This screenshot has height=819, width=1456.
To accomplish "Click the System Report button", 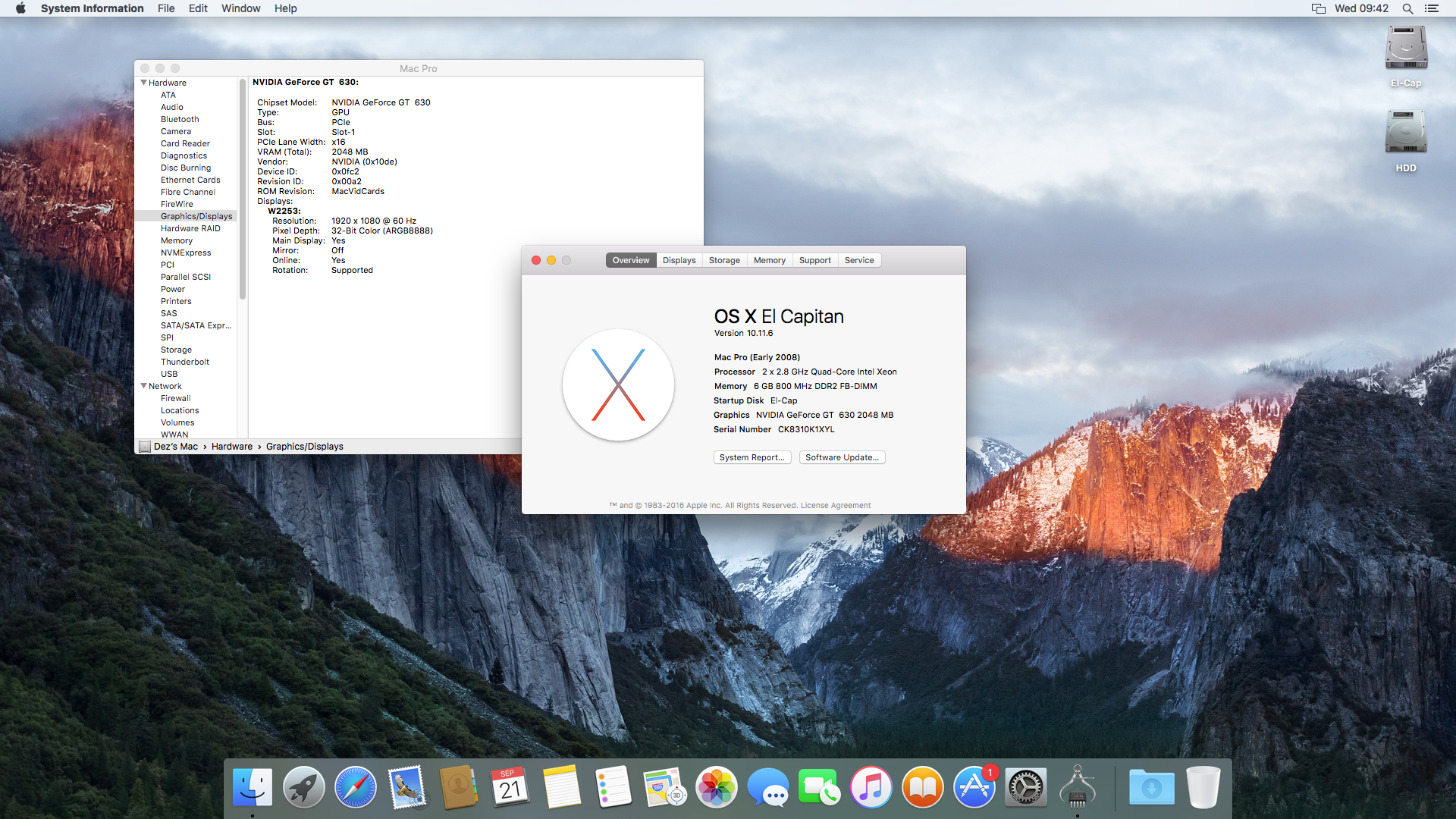I will [x=752, y=457].
